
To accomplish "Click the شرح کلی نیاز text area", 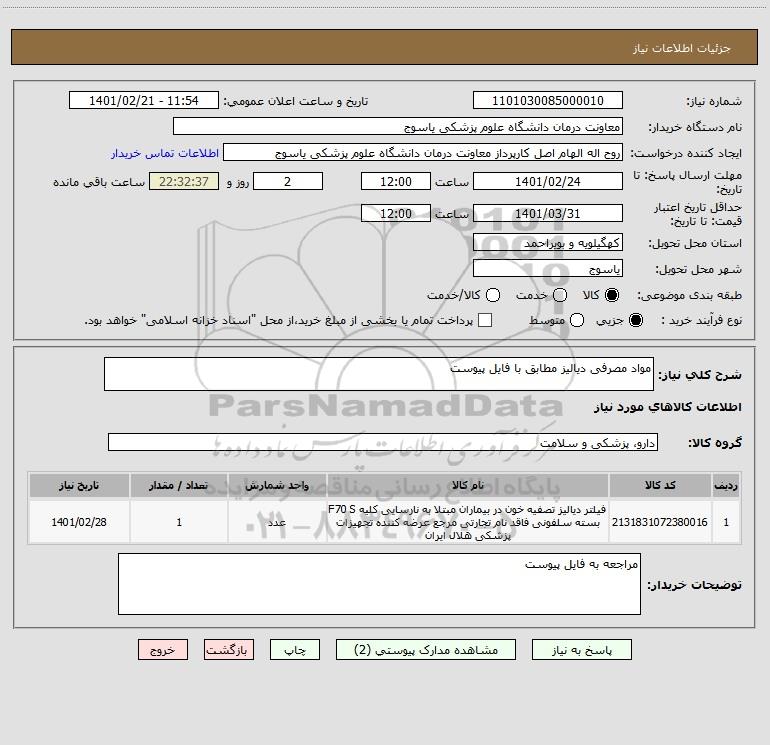I will click(379, 374).
